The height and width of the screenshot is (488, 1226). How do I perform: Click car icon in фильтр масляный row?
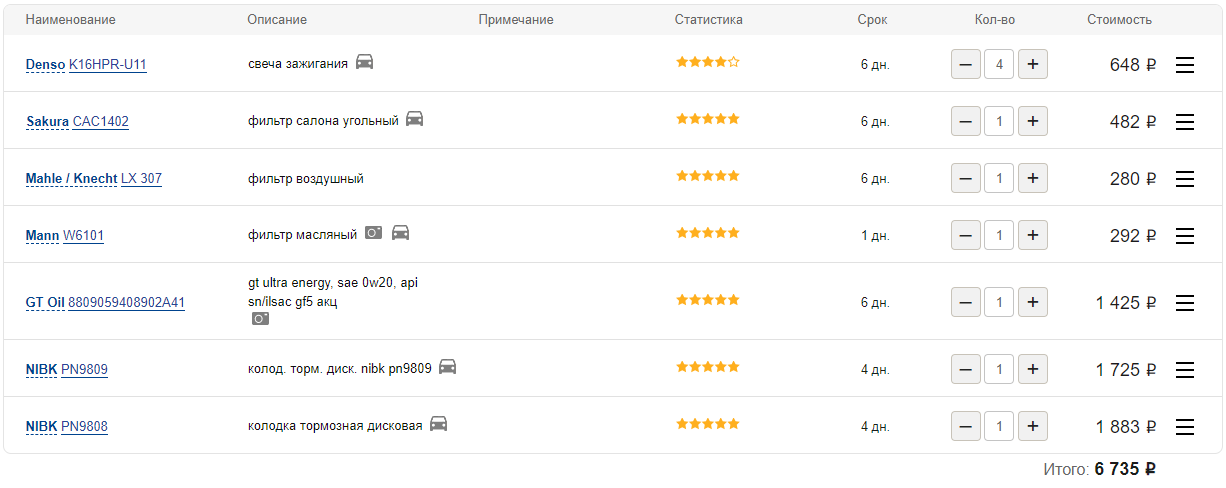tap(400, 233)
